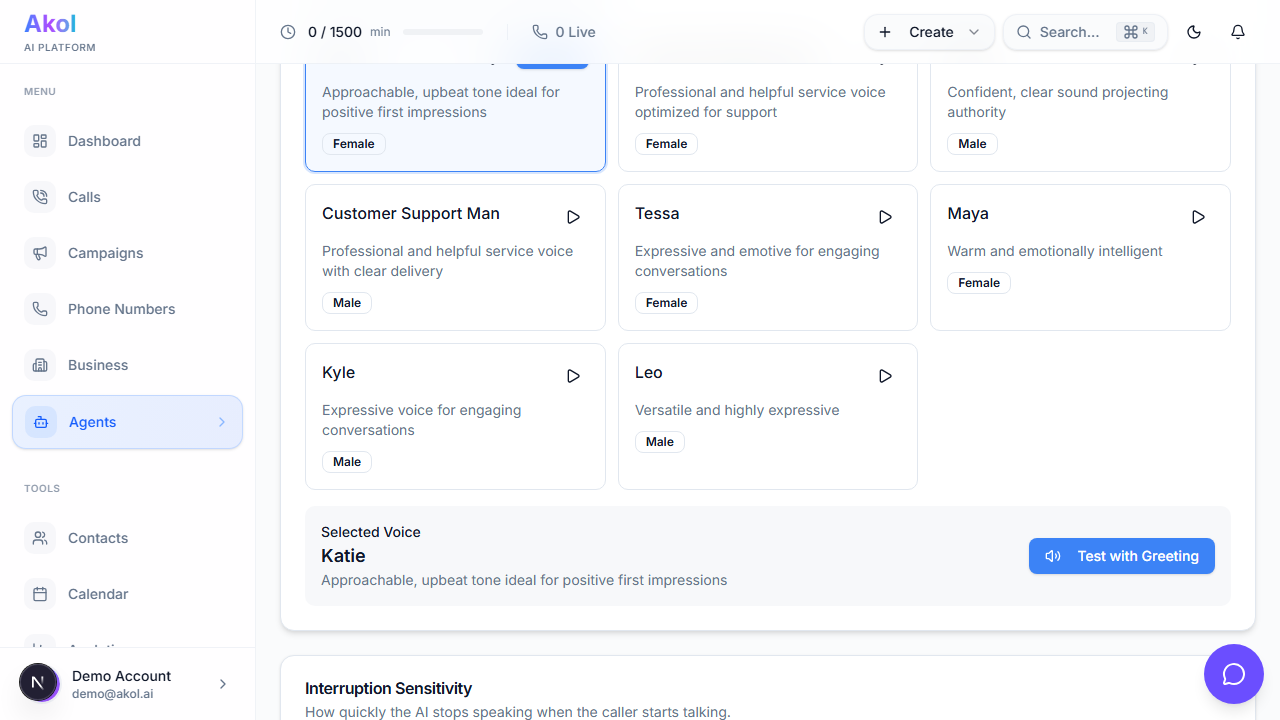Expand the Agents submenu chevron
The height and width of the screenshot is (720, 1280).
pos(222,422)
